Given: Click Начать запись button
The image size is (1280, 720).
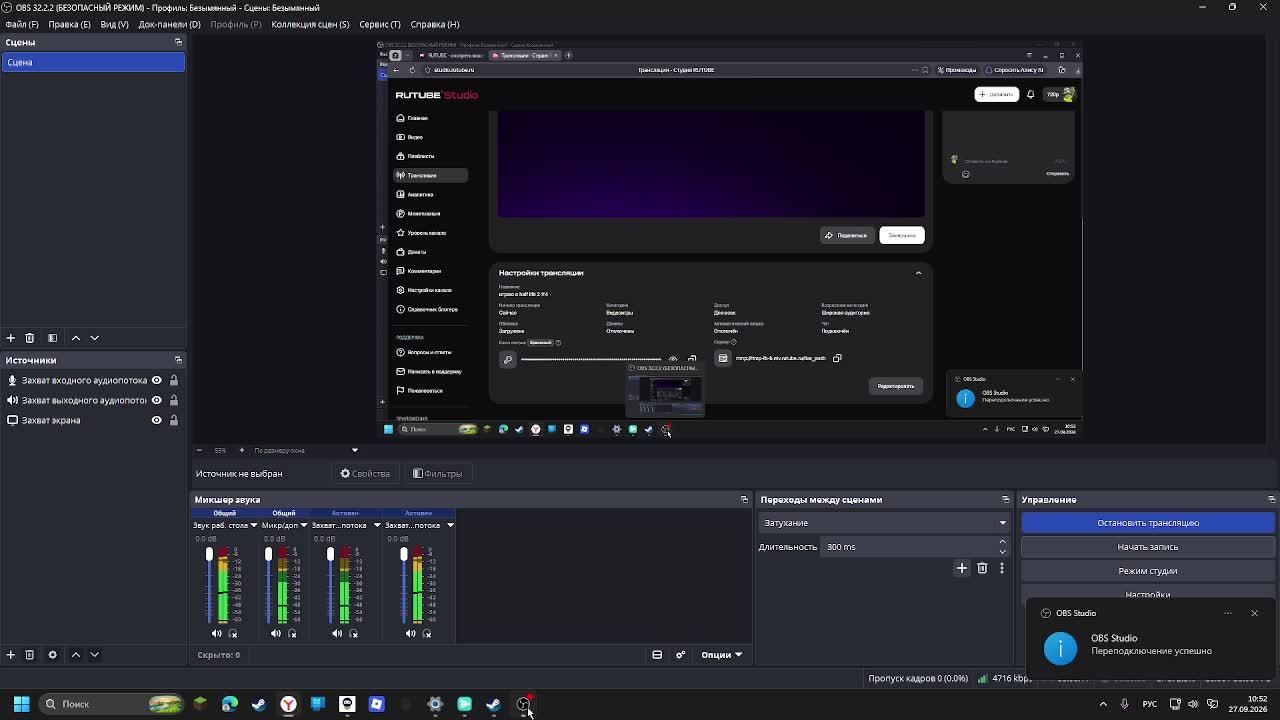Looking at the screenshot, I should pos(1148,547).
